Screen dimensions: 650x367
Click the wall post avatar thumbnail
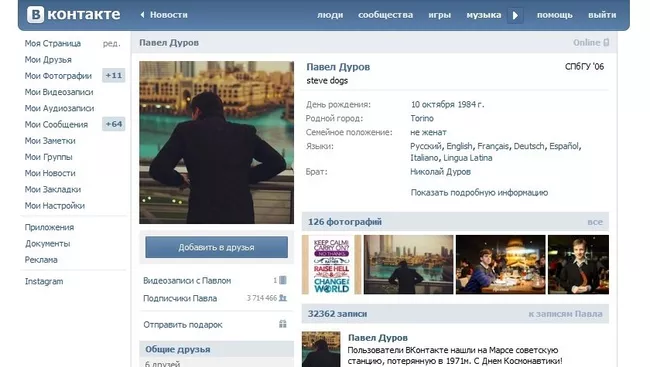tap(321, 349)
